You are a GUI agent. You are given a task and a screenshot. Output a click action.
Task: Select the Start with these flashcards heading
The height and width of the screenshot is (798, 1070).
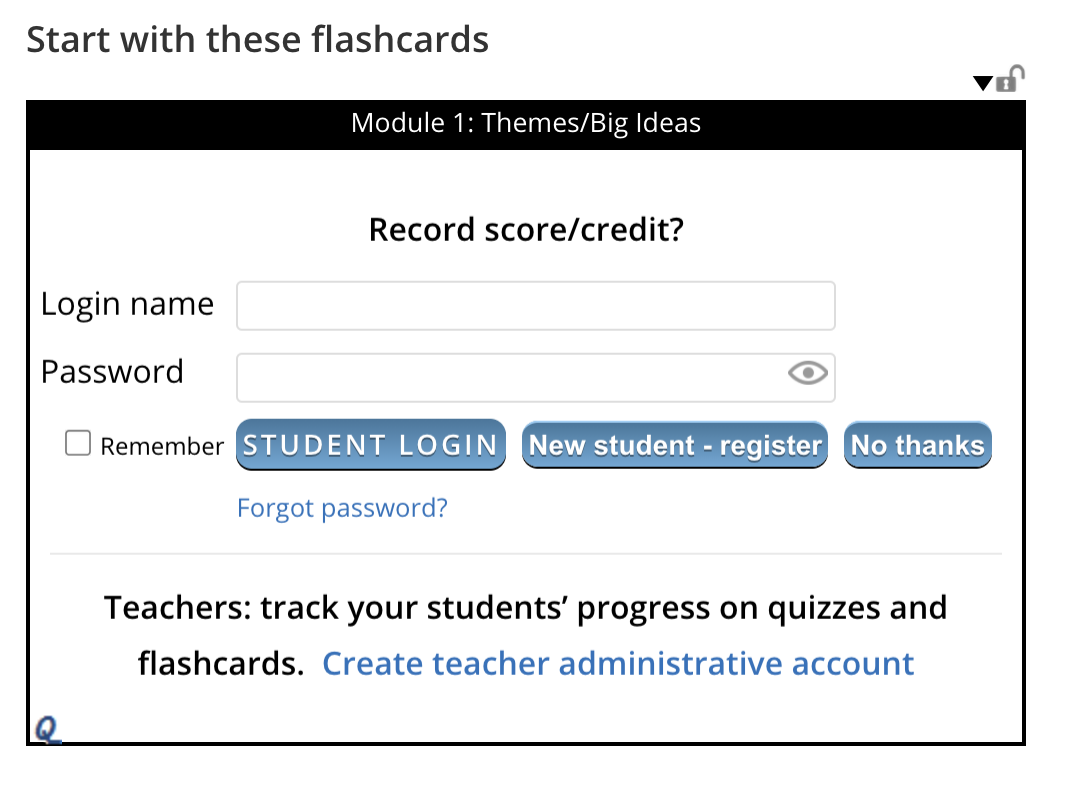pos(258,40)
